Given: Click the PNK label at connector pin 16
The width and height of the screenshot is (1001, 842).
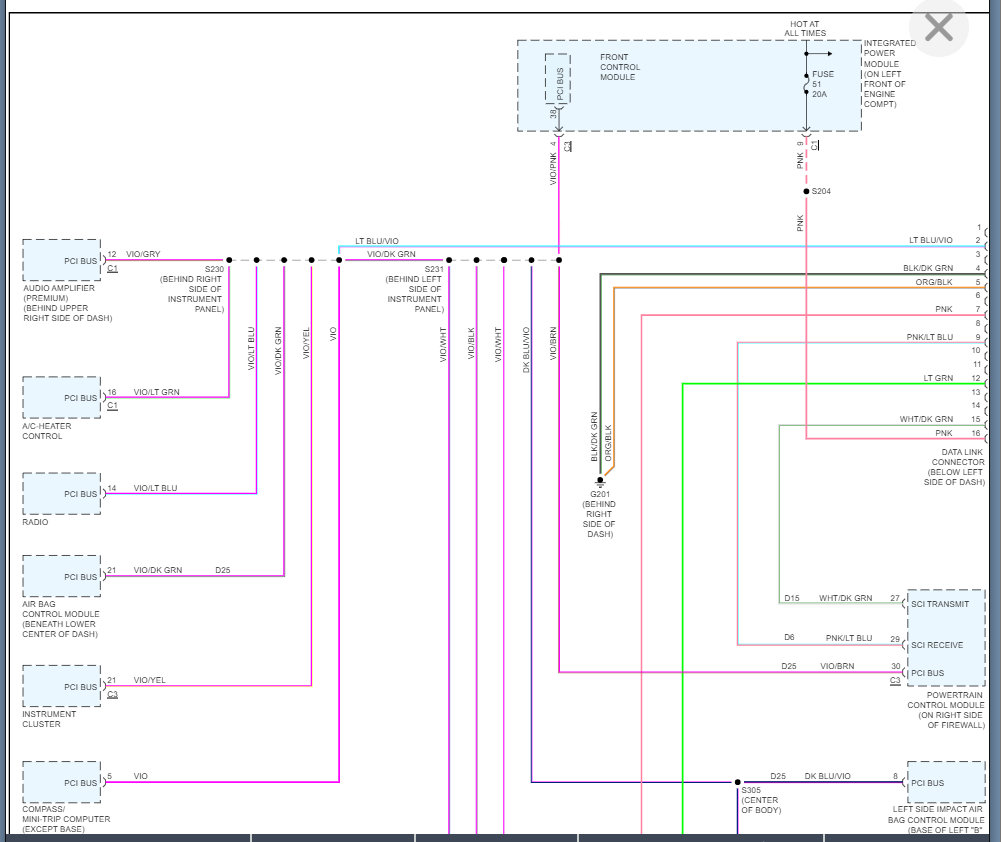Looking at the screenshot, I should (x=944, y=433).
